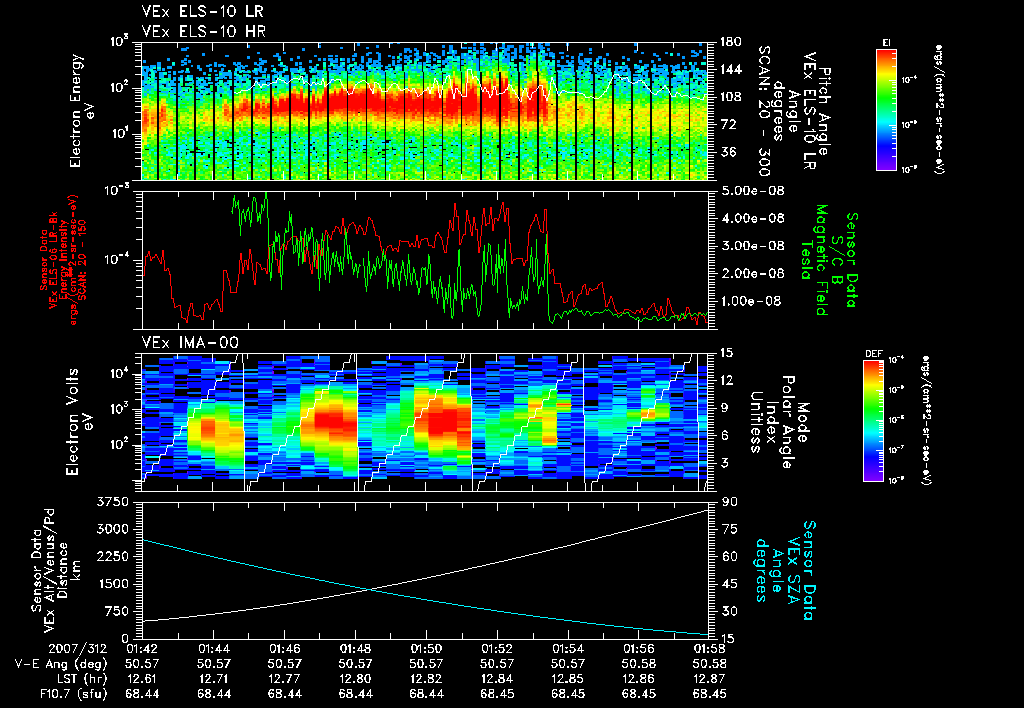Click the magnetic field tick '3.00e-08'
This screenshot has height=708, width=1024.
tap(753, 246)
